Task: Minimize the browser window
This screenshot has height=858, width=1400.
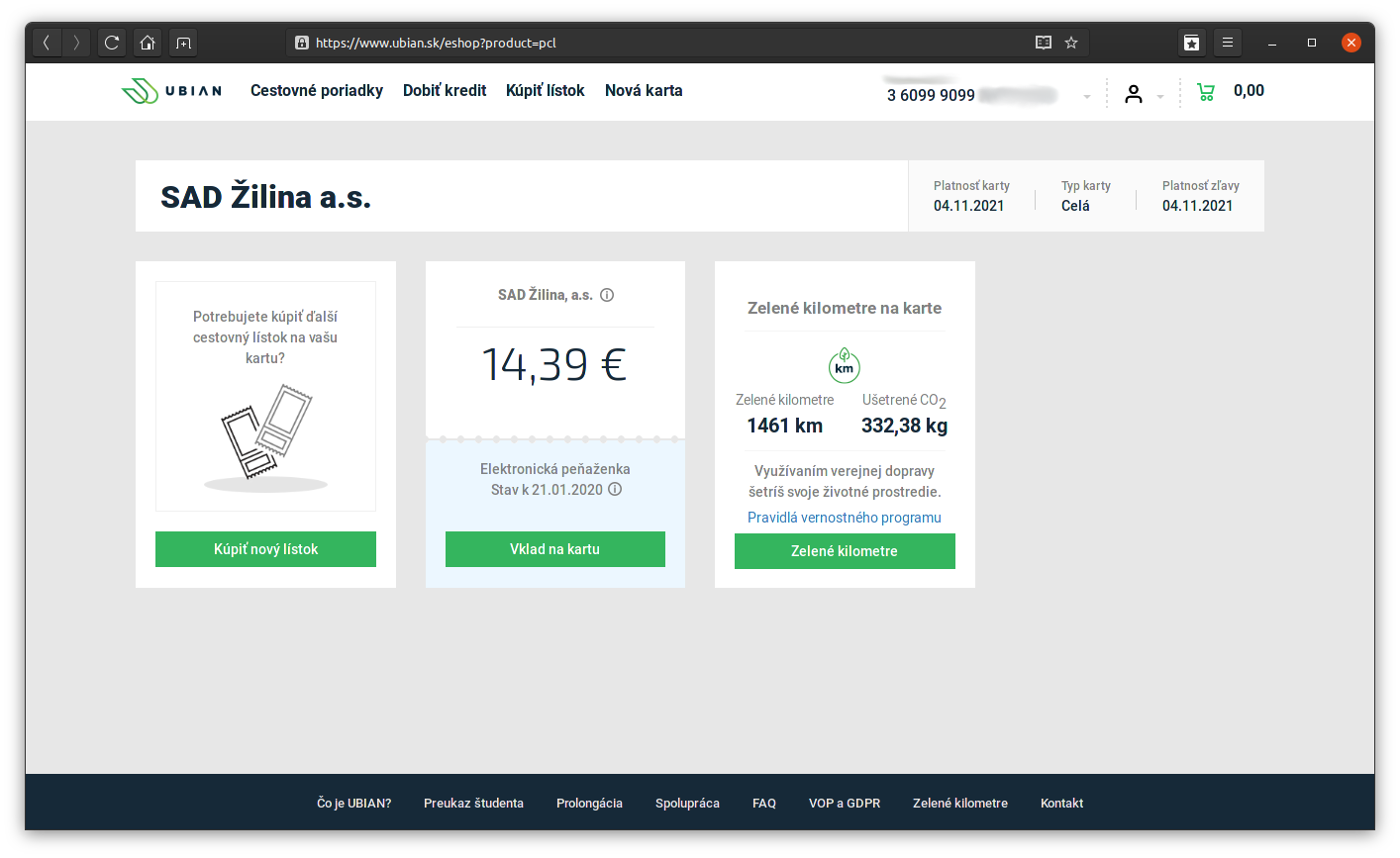Action: tap(1272, 43)
